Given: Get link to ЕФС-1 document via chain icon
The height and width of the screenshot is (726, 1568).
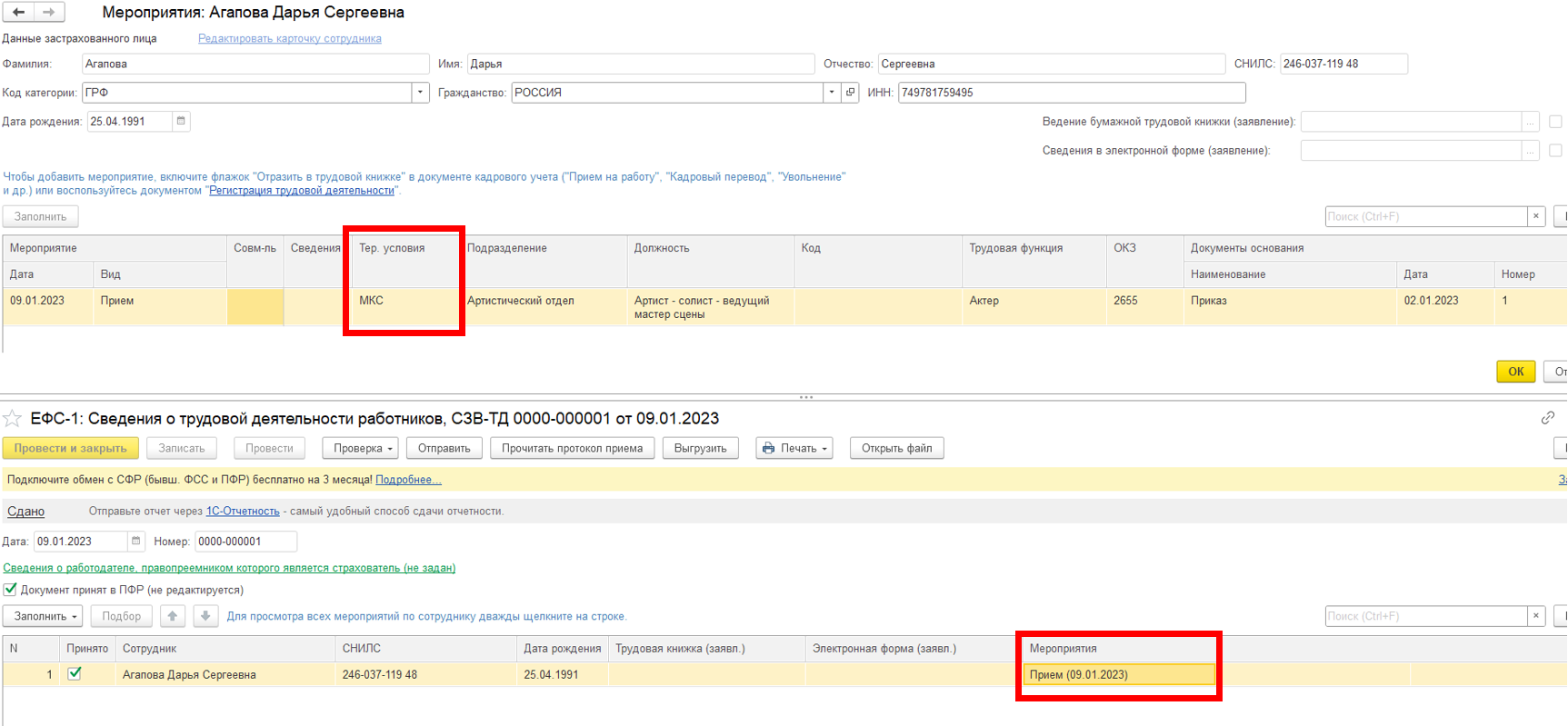Looking at the screenshot, I should [x=1548, y=417].
